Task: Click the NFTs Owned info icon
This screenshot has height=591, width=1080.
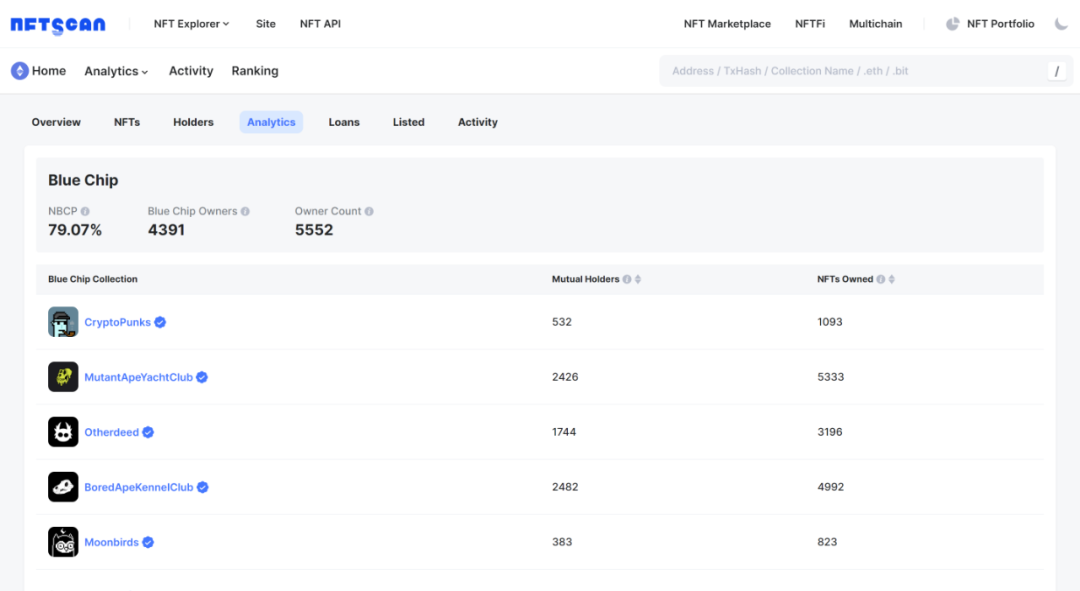Action: coord(880,279)
